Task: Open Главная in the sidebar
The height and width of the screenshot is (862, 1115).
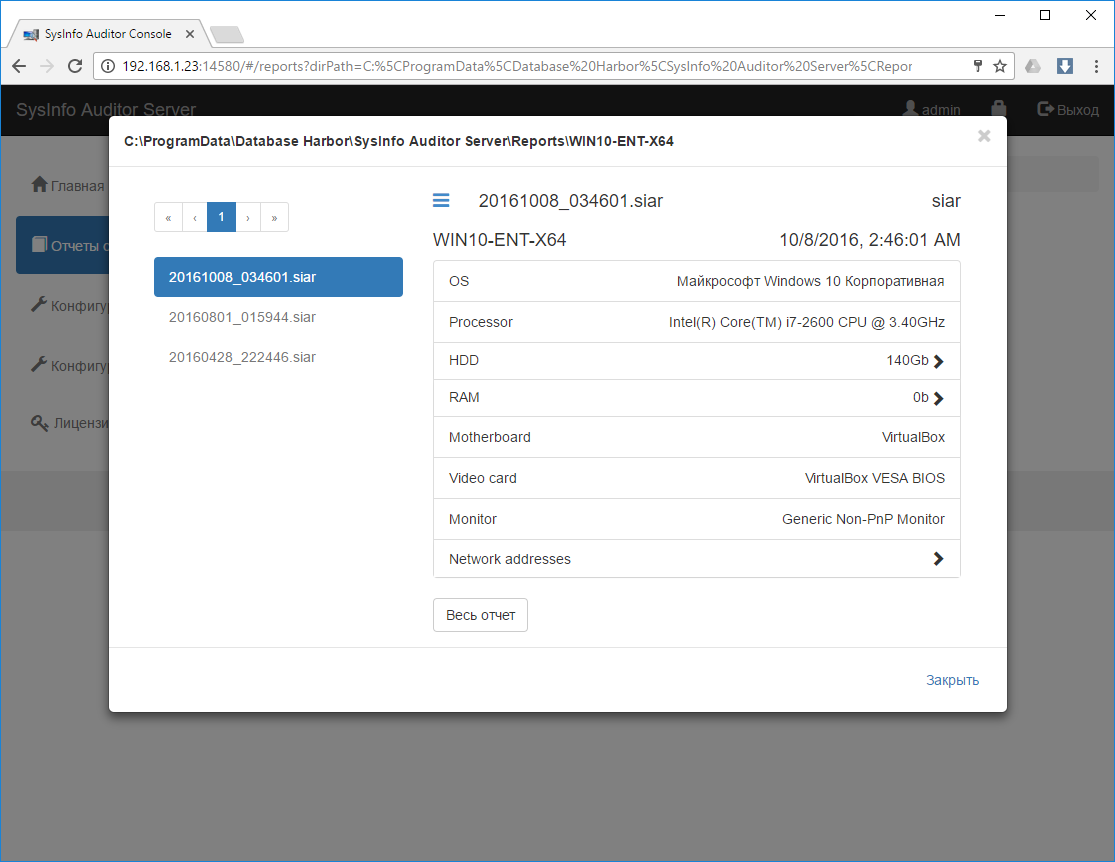Action: tap(68, 186)
